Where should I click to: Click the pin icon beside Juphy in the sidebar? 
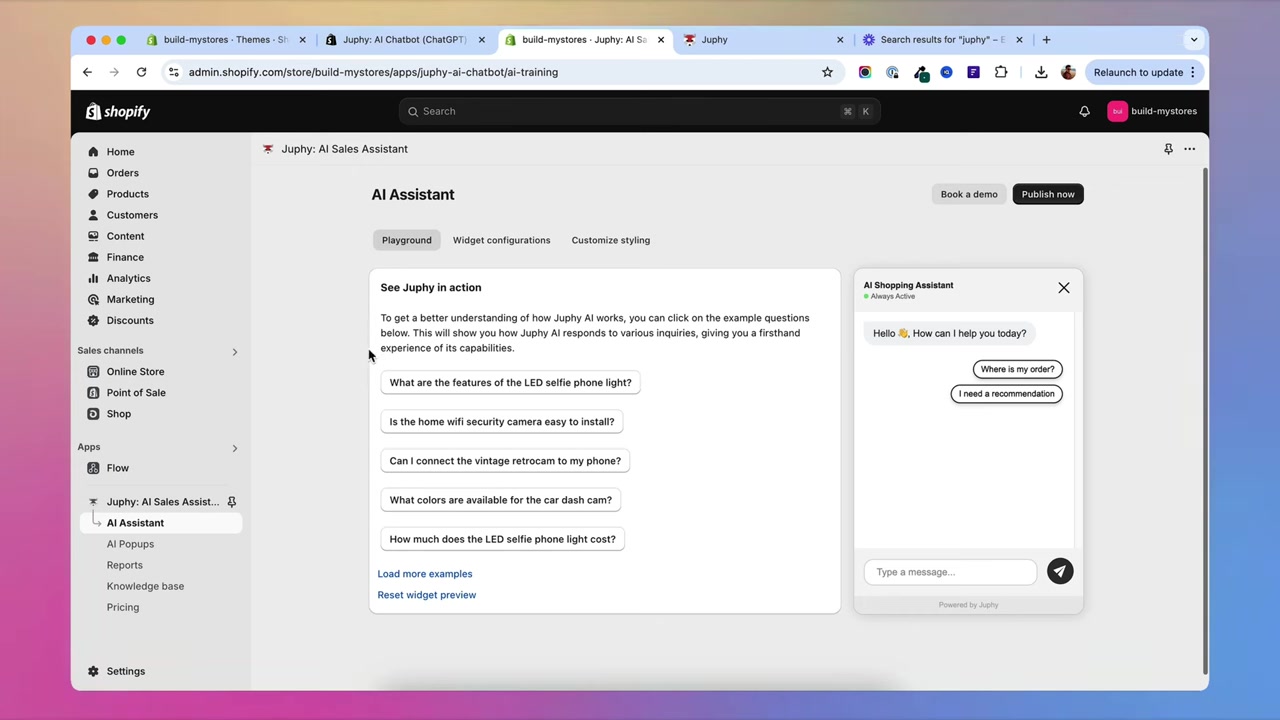231,502
